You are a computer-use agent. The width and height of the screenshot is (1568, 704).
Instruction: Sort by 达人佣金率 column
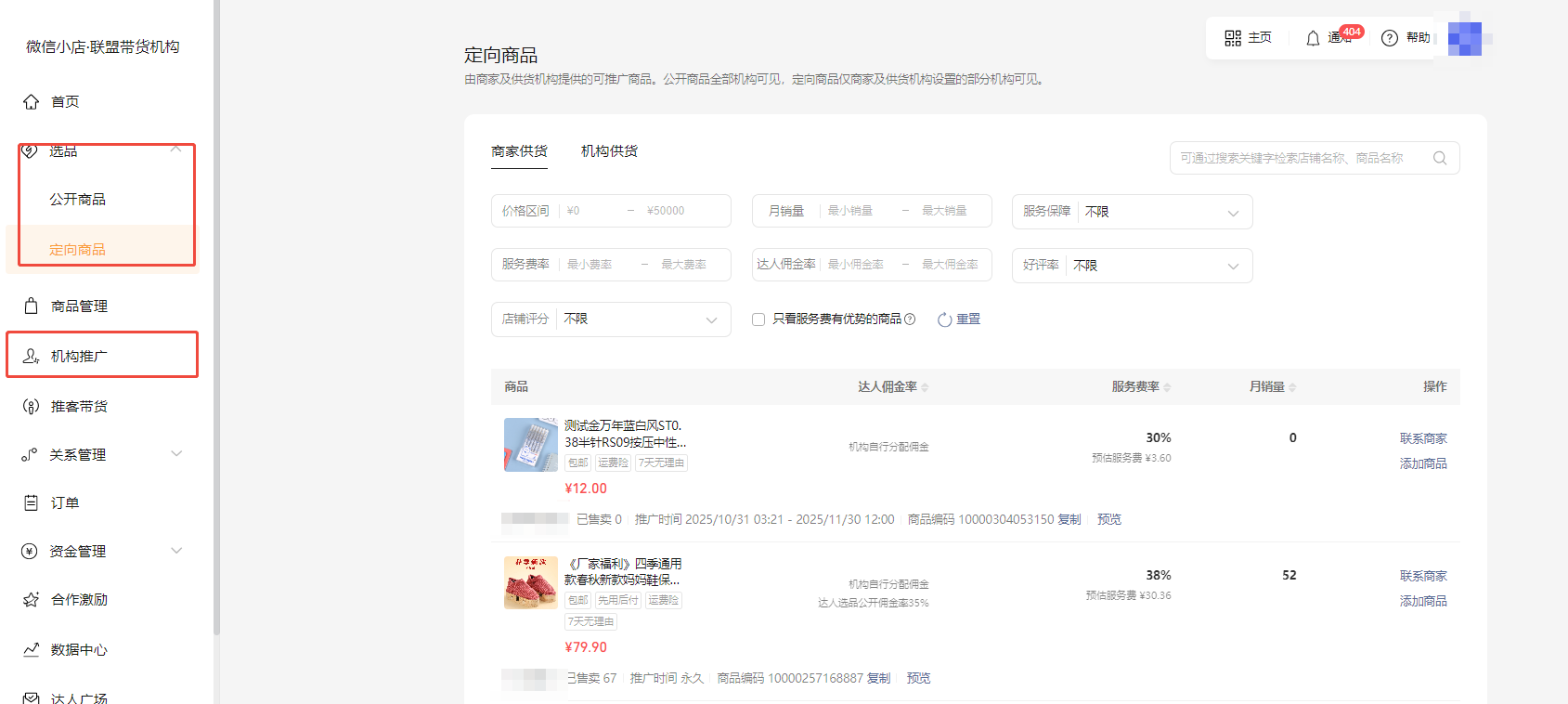(x=925, y=387)
